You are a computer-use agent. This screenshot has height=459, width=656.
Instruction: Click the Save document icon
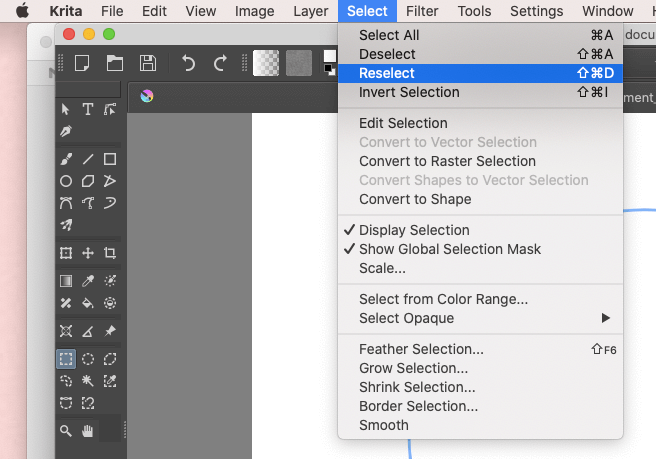click(148, 63)
